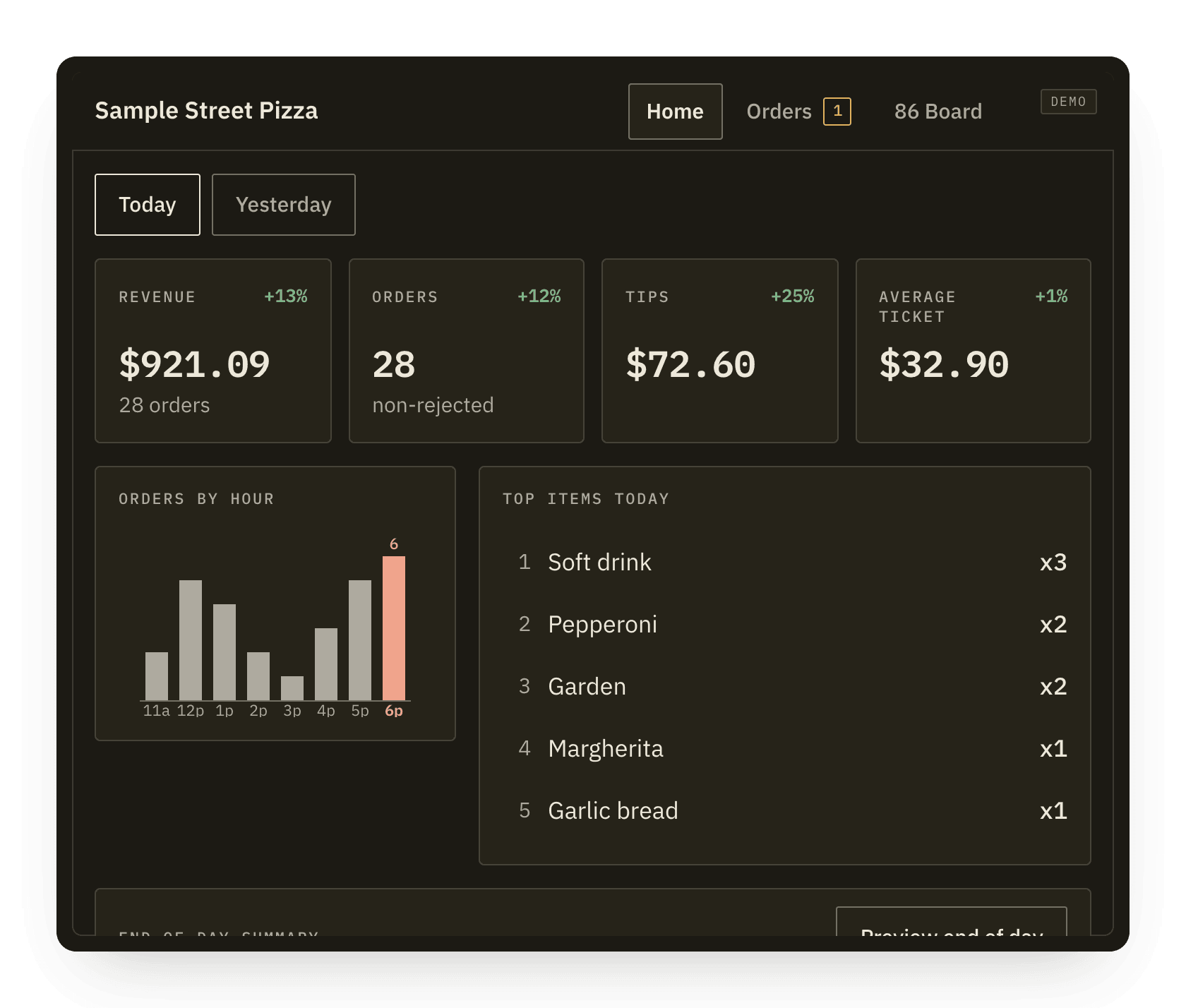Click the 'non-rejected' subtext
Image resolution: width=1186 pixels, height=1008 pixels.
pos(433,405)
